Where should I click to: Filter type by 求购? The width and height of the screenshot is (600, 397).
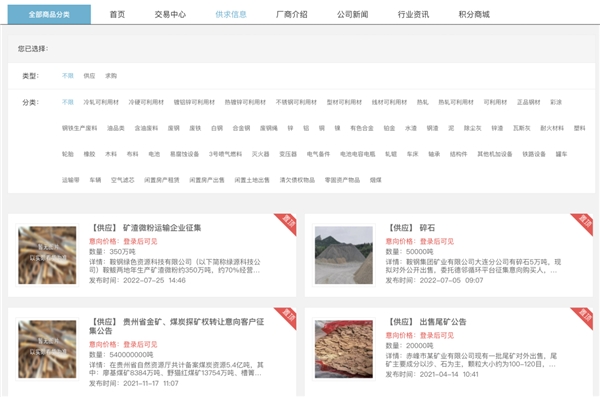coord(111,76)
